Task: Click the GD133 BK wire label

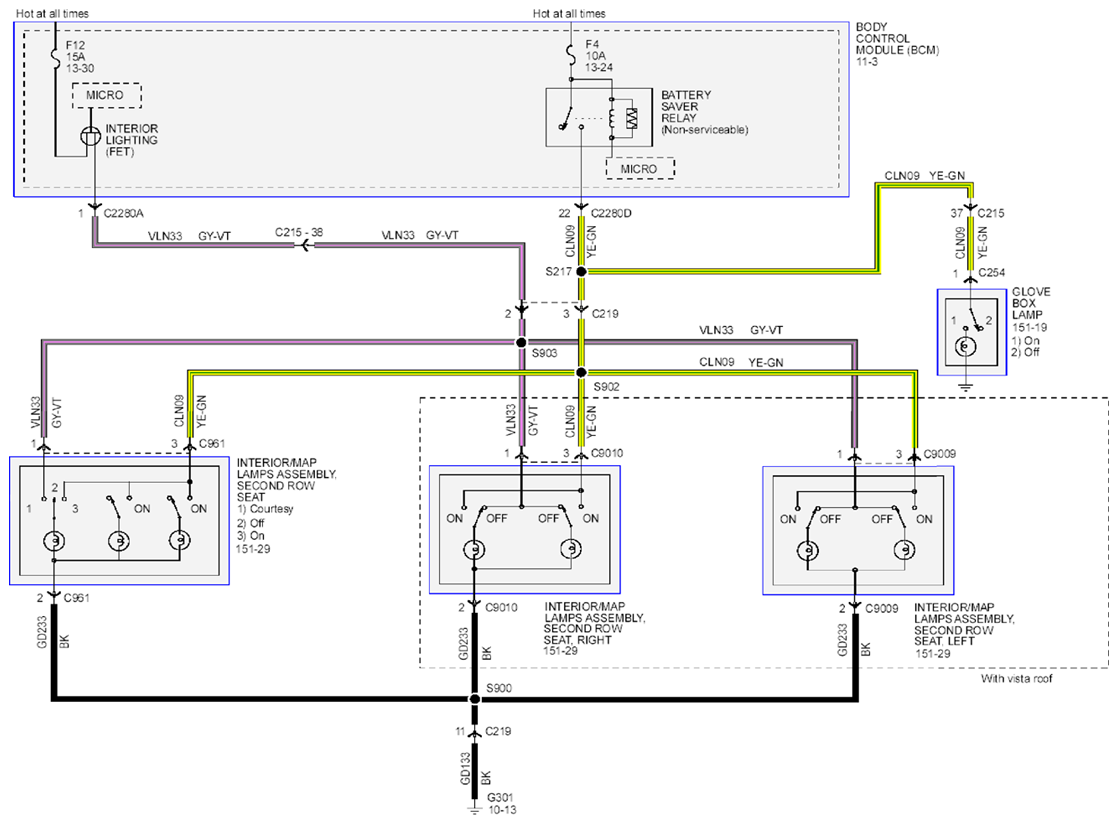Action: [476, 769]
